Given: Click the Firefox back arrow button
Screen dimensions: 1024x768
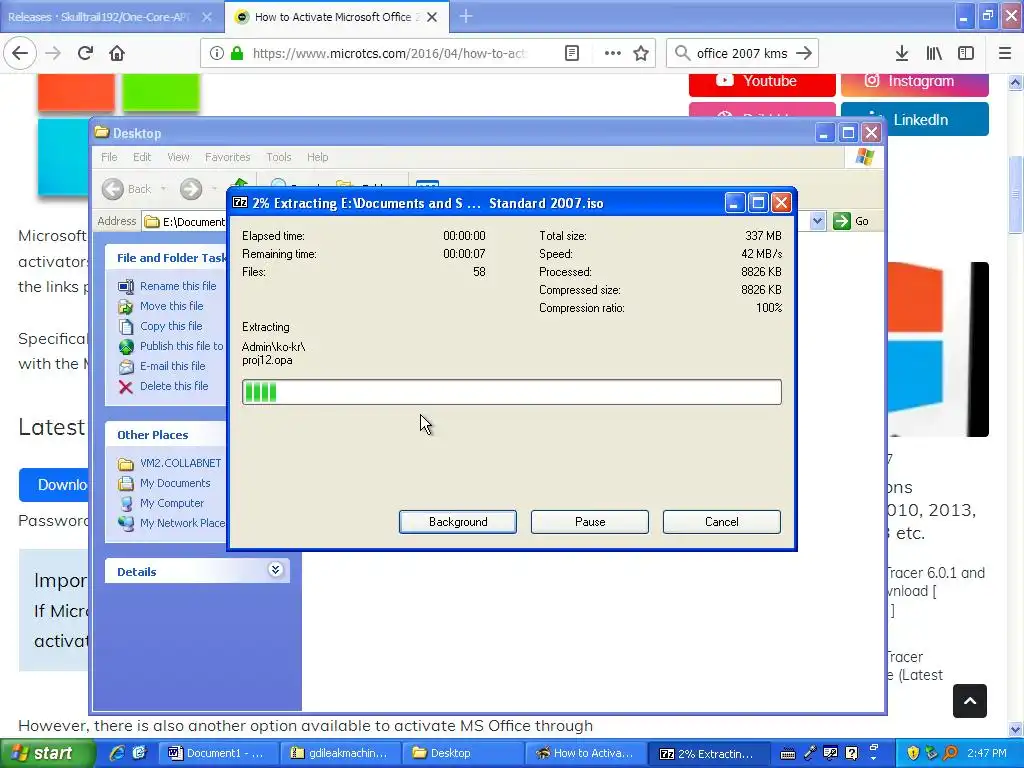Looking at the screenshot, I should click(x=20, y=53).
